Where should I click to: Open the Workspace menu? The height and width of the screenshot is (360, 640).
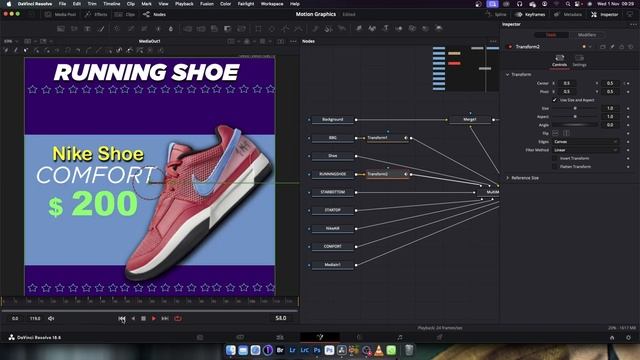(x=272, y=4)
